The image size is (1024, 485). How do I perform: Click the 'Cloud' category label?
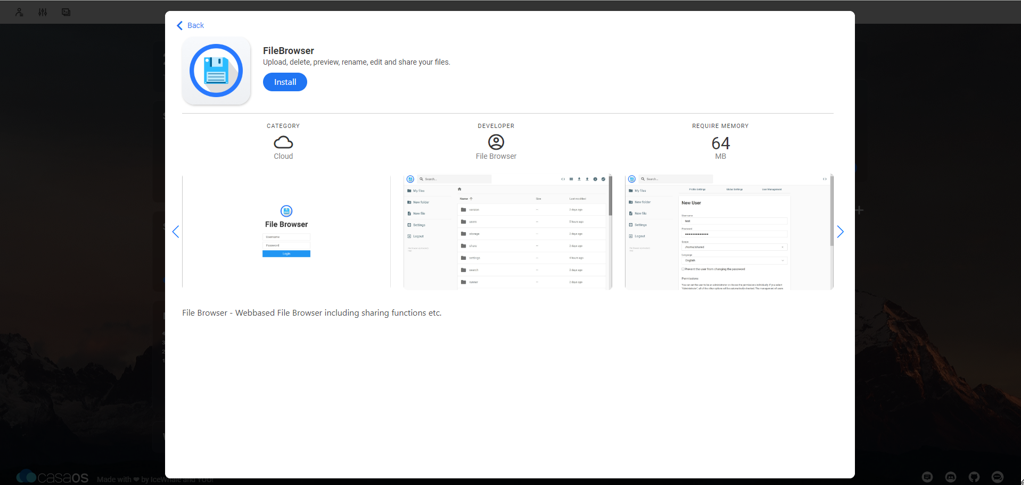coord(283,157)
